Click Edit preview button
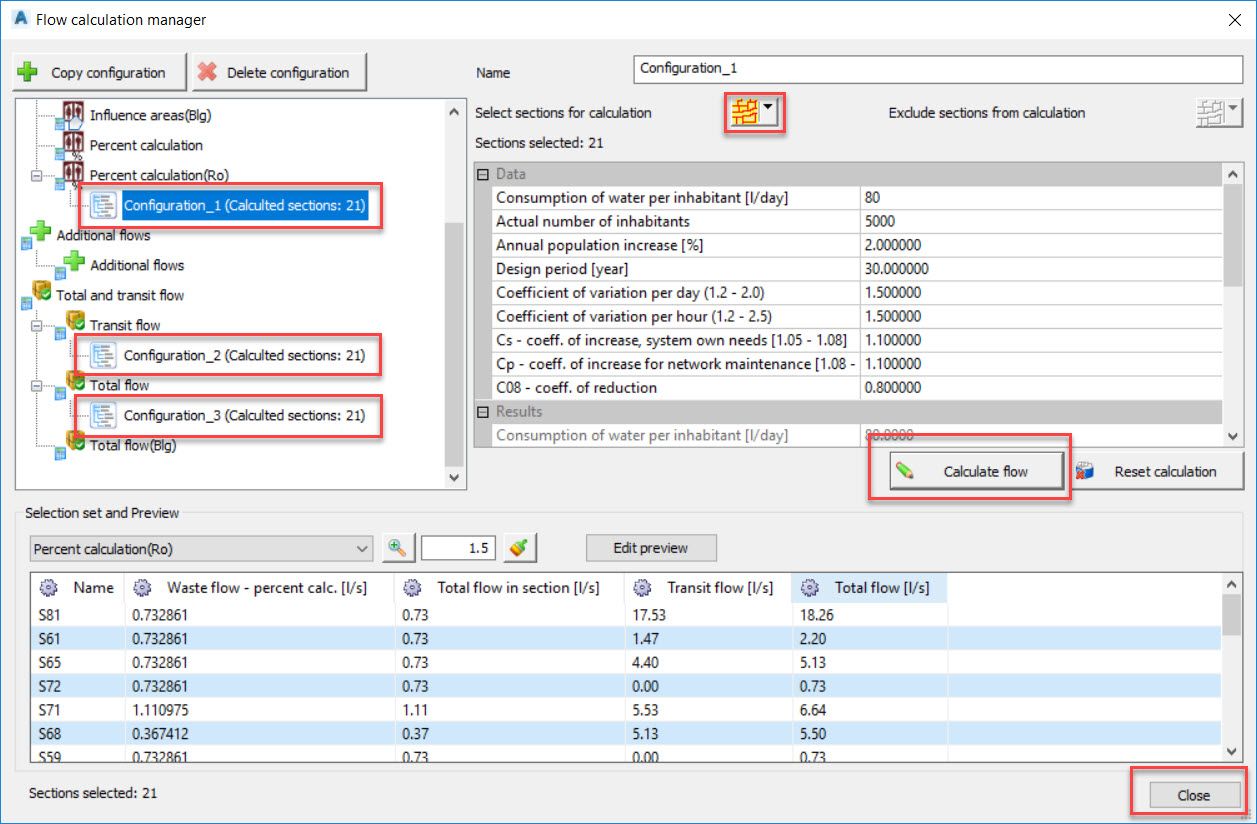The image size is (1257, 824). point(651,548)
